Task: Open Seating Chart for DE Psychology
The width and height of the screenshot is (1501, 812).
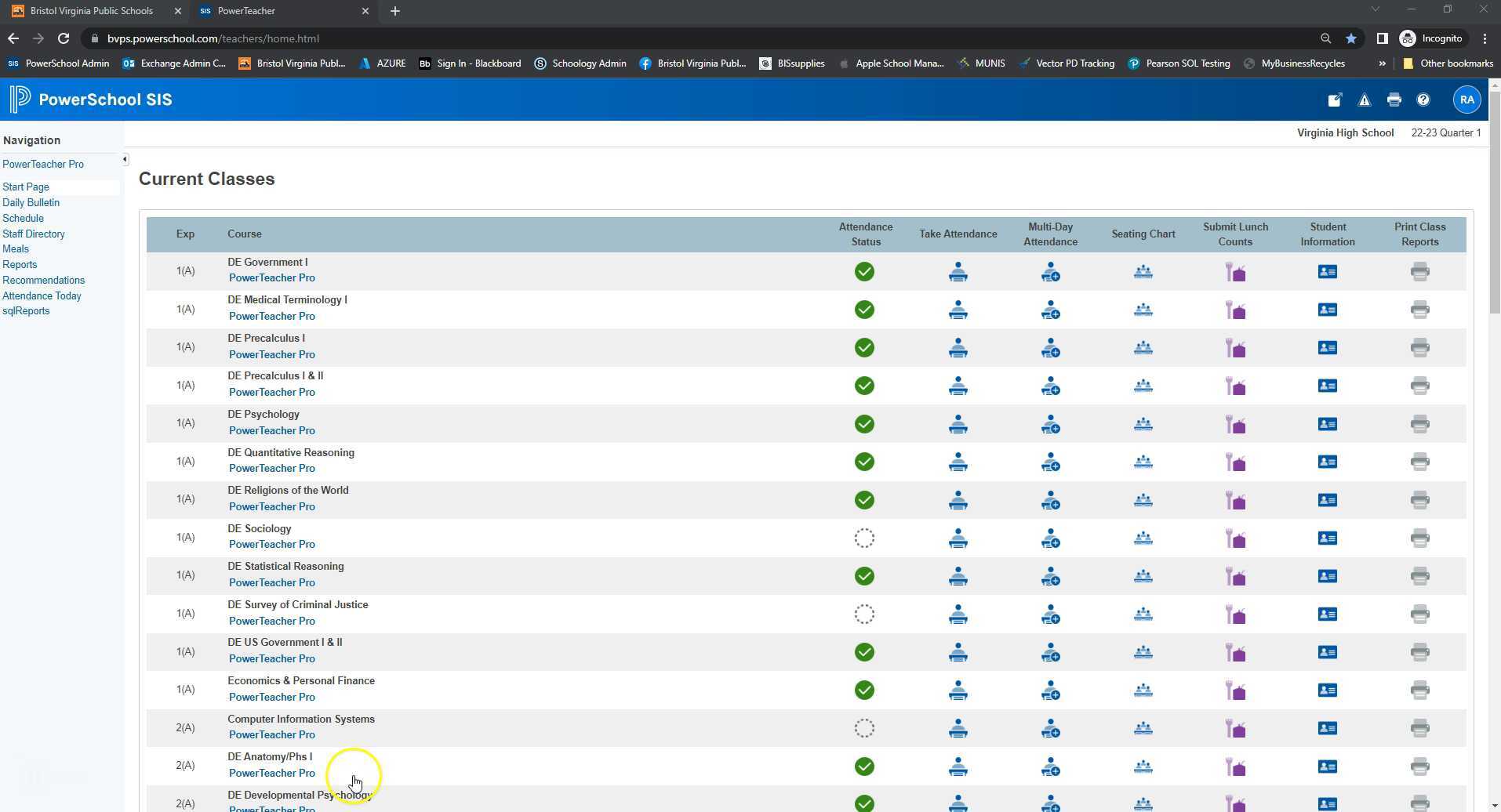Action: pyautogui.click(x=1143, y=424)
